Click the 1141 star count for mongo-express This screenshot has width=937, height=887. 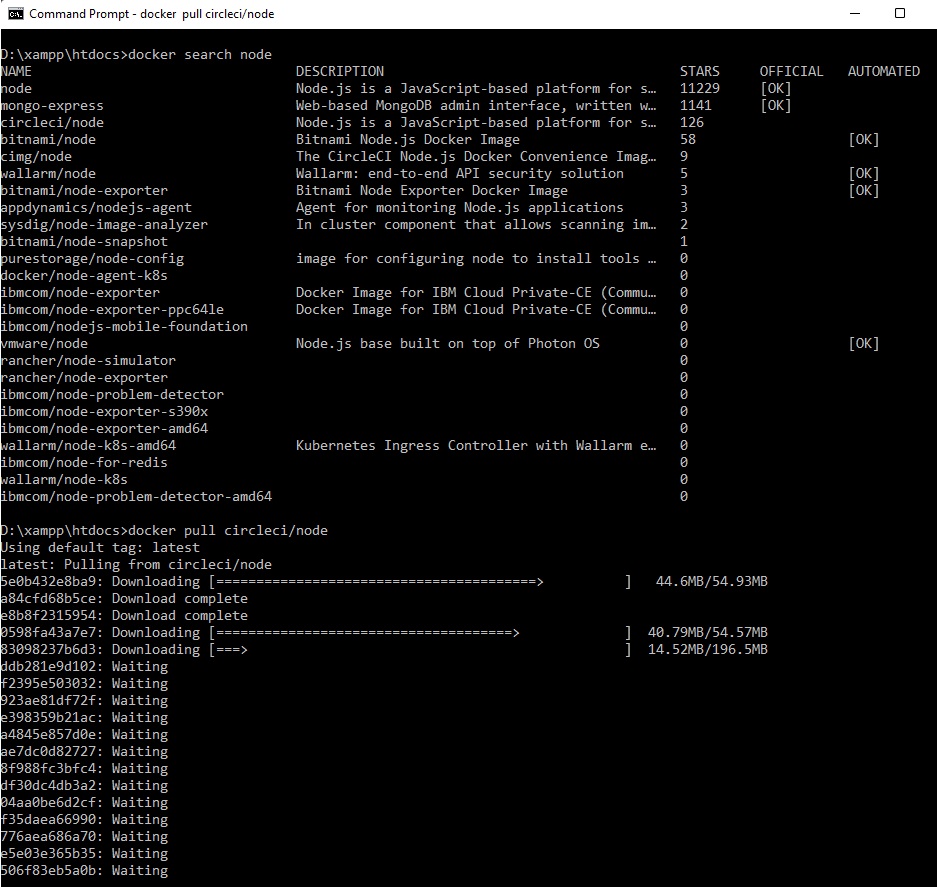(x=695, y=105)
